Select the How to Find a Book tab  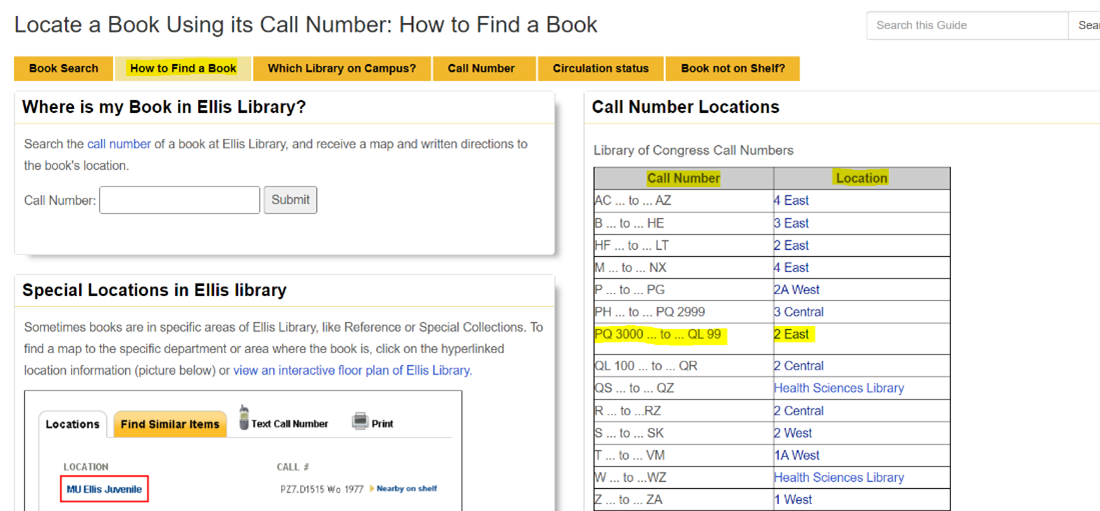tap(183, 68)
